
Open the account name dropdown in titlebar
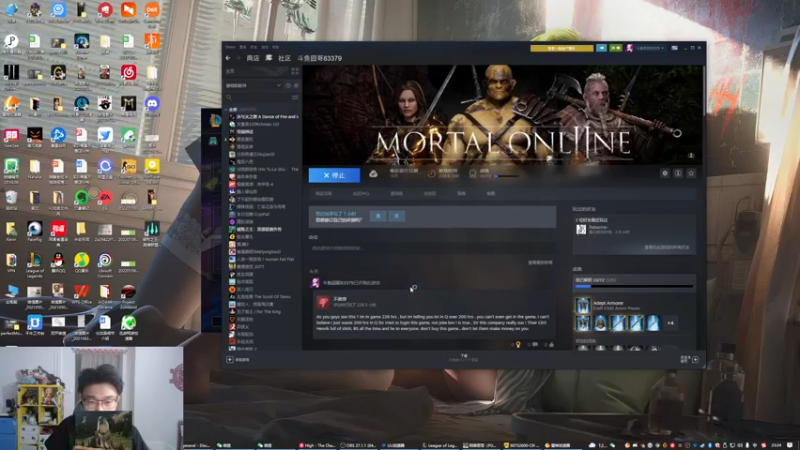click(x=650, y=48)
